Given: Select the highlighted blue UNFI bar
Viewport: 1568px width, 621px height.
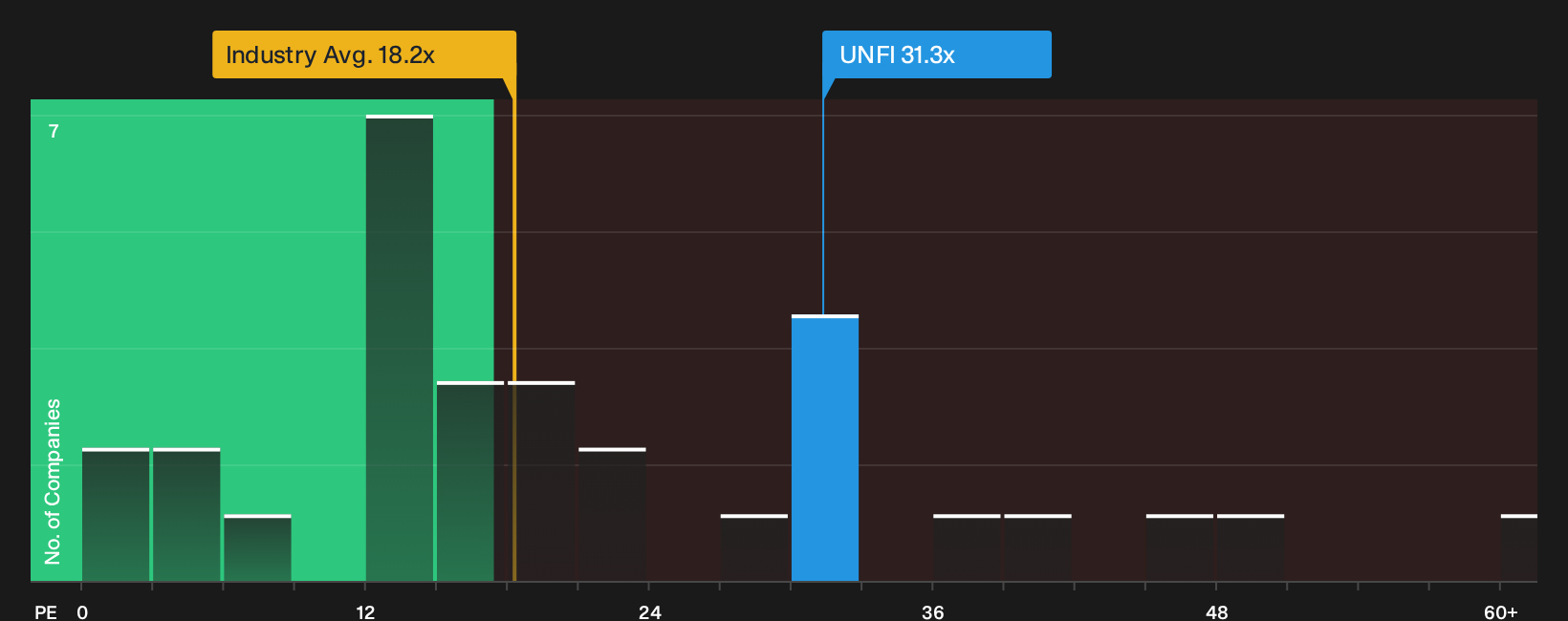Looking at the screenshot, I should pos(825,448).
